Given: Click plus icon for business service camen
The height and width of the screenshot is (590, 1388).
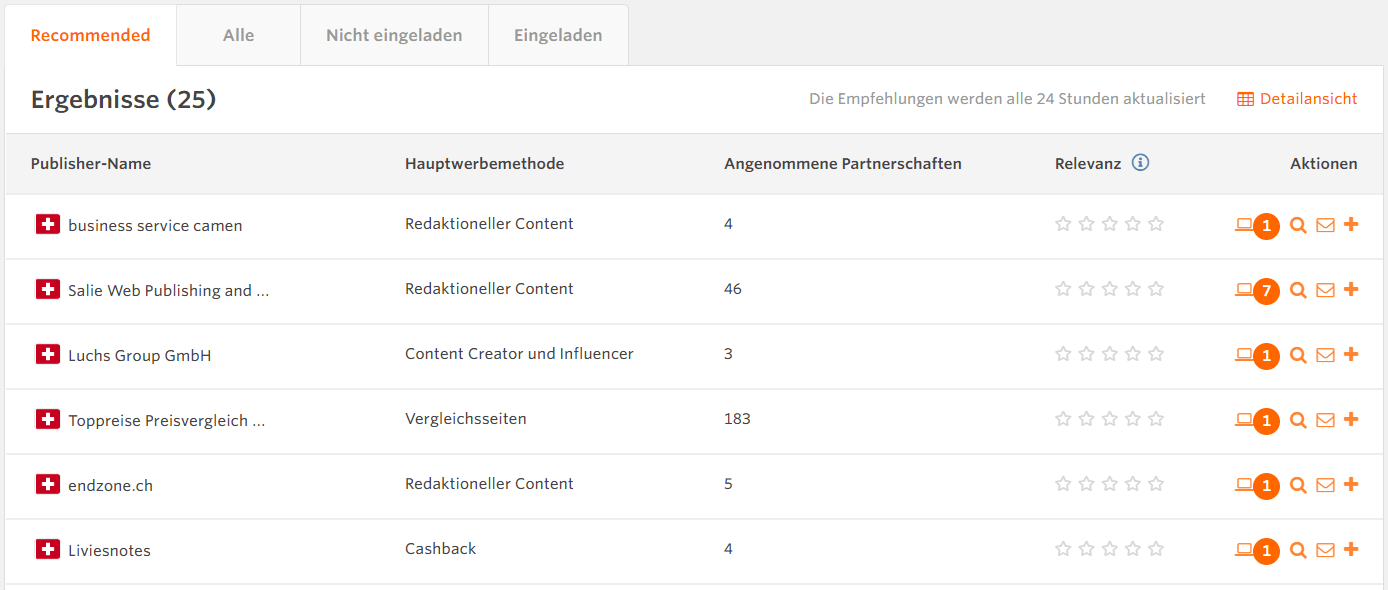Looking at the screenshot, I should coord(1351,224).
